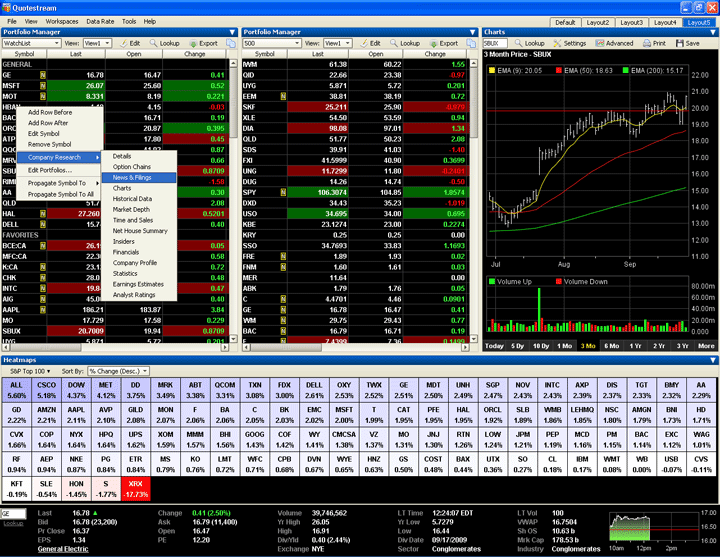
Task: Open Advanced chart options
Action: point(600,44)
